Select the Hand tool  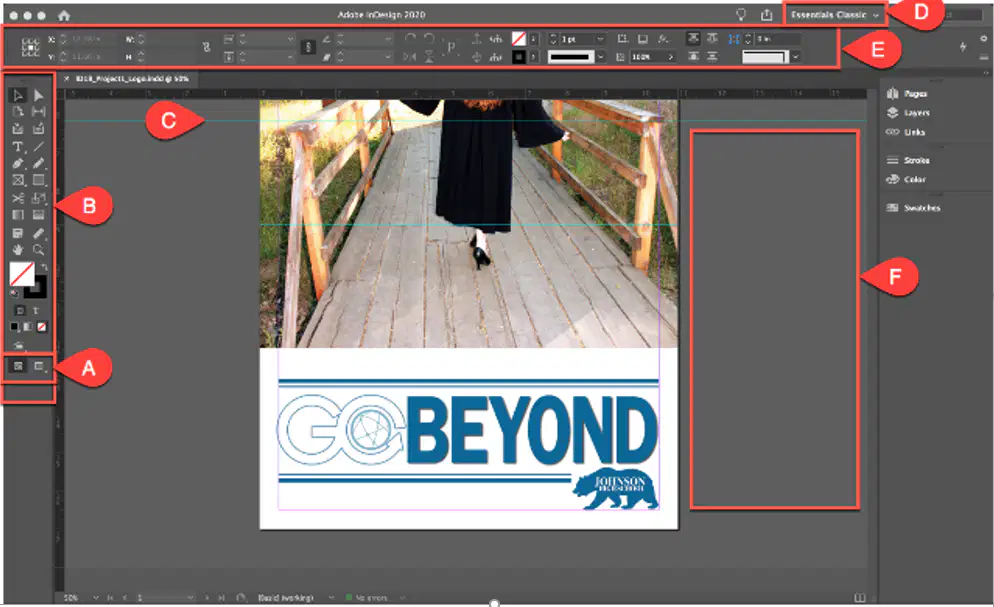[x=18, y=250]
